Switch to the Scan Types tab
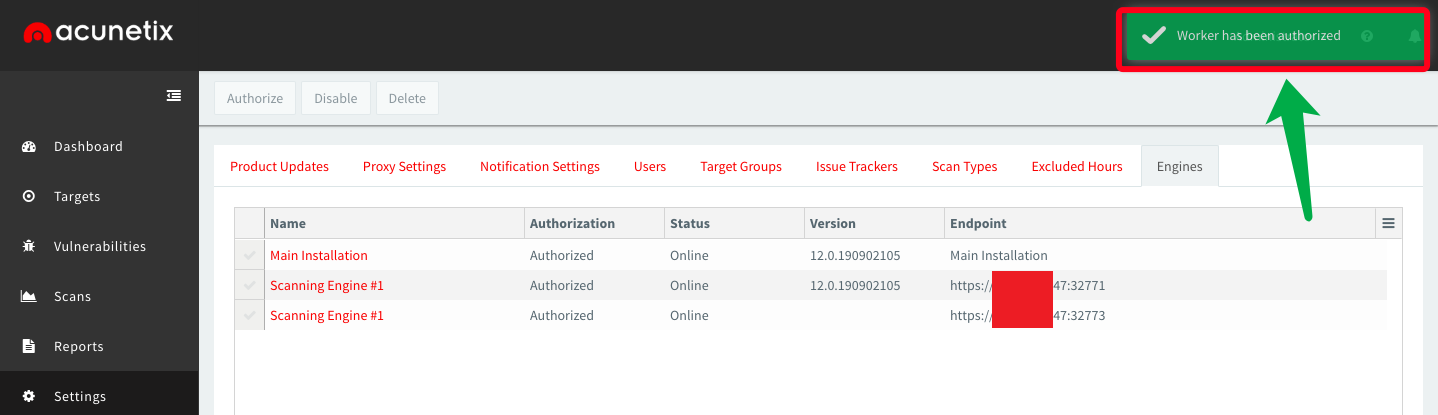Screen dimensions: 1438x415 [964, 167]
